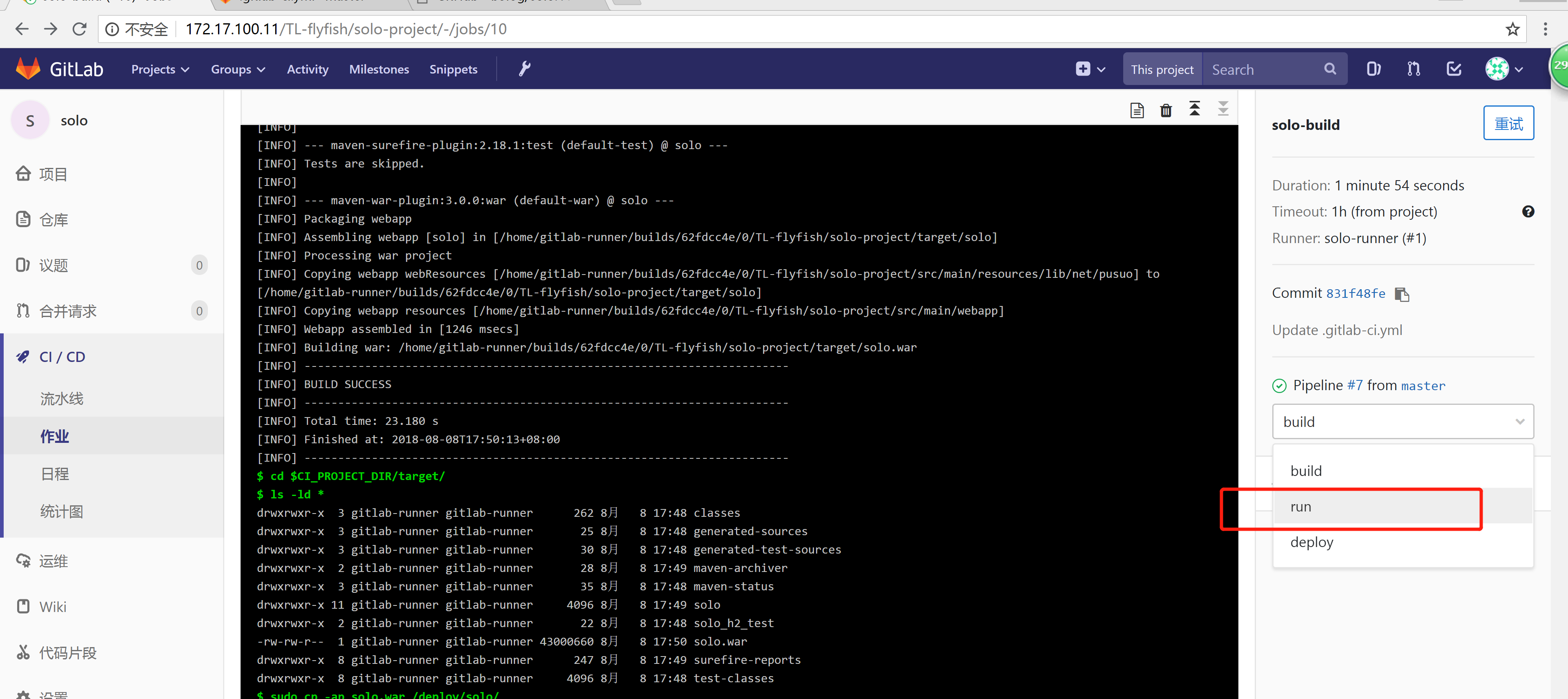Image resolution: width=1568 pixels, height=699 pixels.
Task: Open the merge requests navbar icon
Action: (x=1413, y=69)
